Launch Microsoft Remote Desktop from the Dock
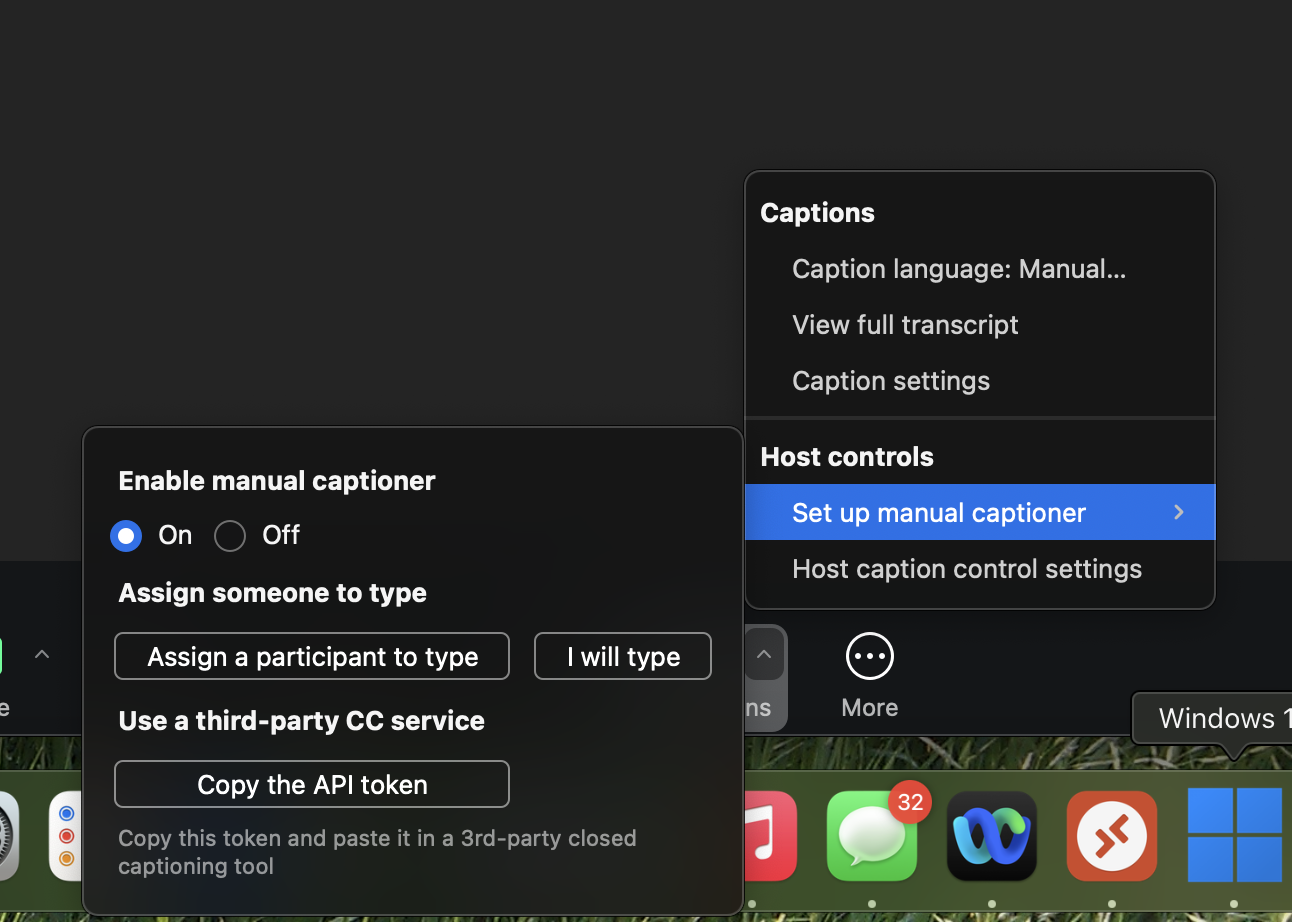 tap(1111, 836)
